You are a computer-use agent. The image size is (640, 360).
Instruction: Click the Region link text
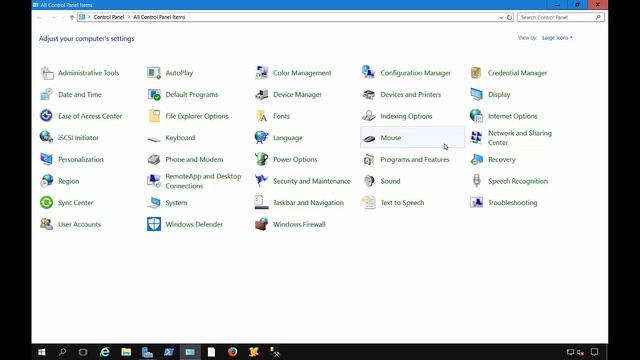tap(69, 181)
